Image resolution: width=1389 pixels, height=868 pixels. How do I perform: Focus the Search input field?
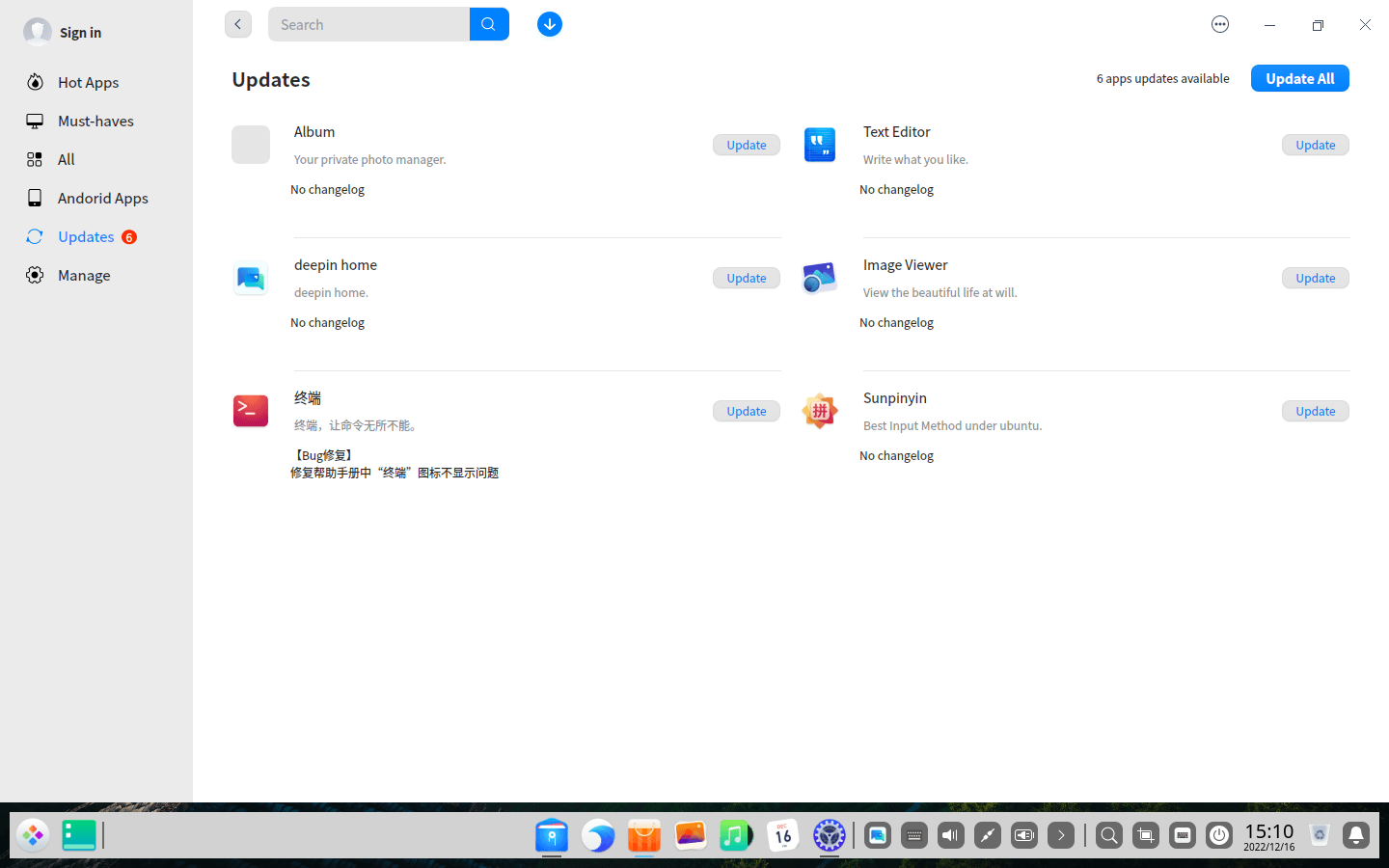(368, 24)
